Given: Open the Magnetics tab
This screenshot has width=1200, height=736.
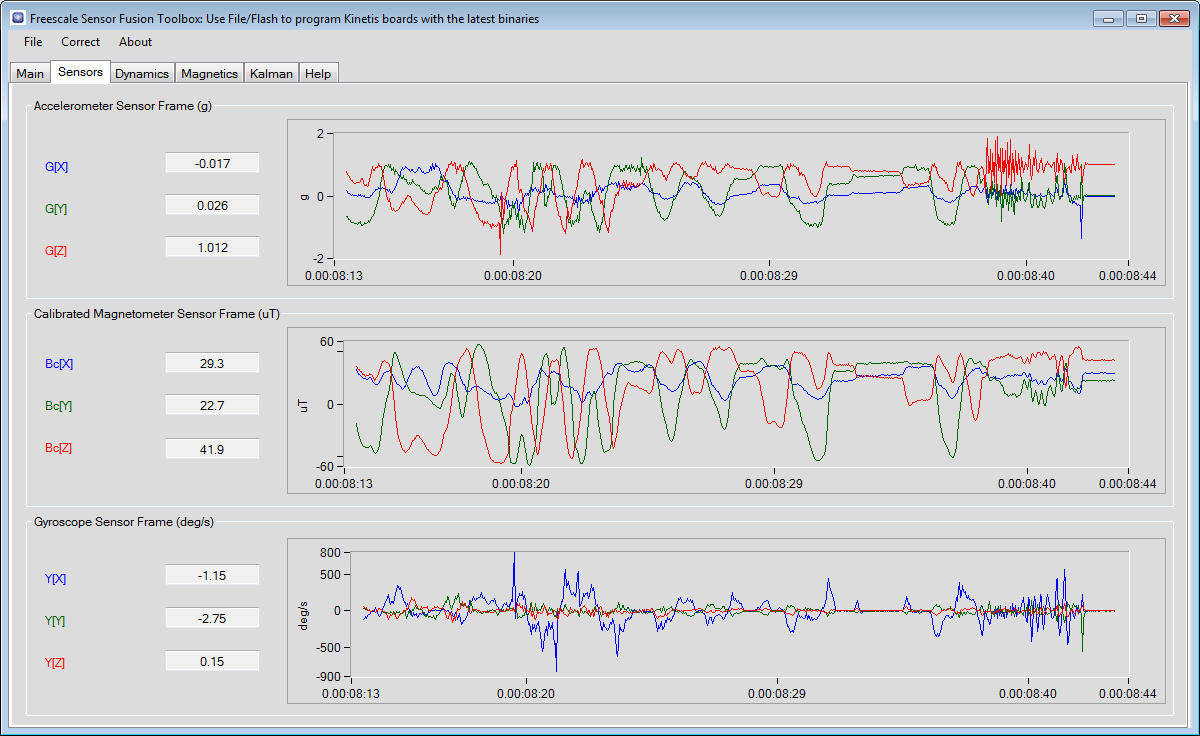Looking at the screenshot, I should point(209,73).
